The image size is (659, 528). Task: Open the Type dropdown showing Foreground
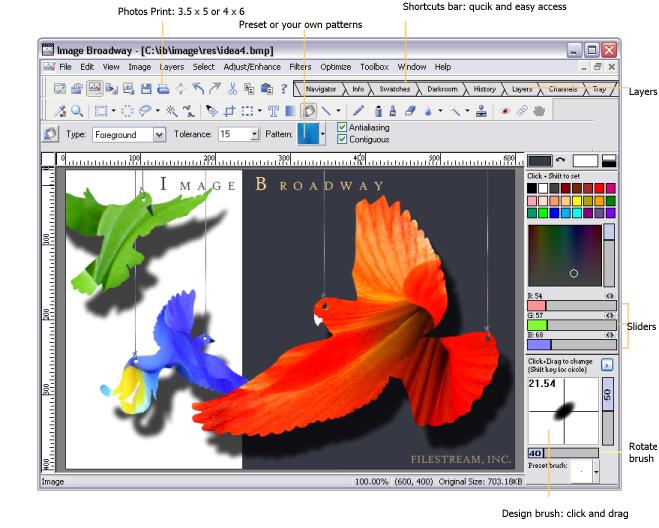point(159,134)
